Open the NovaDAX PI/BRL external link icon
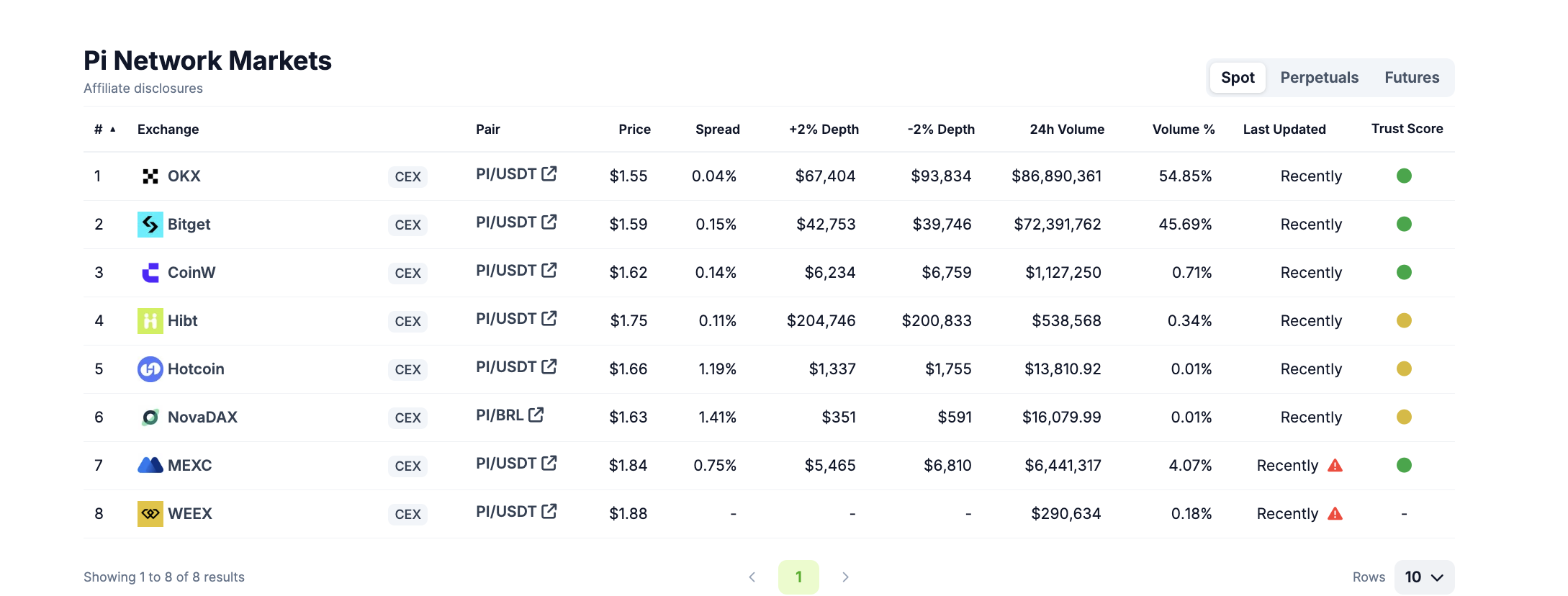 pyautogui.click(x=536, y=415)
